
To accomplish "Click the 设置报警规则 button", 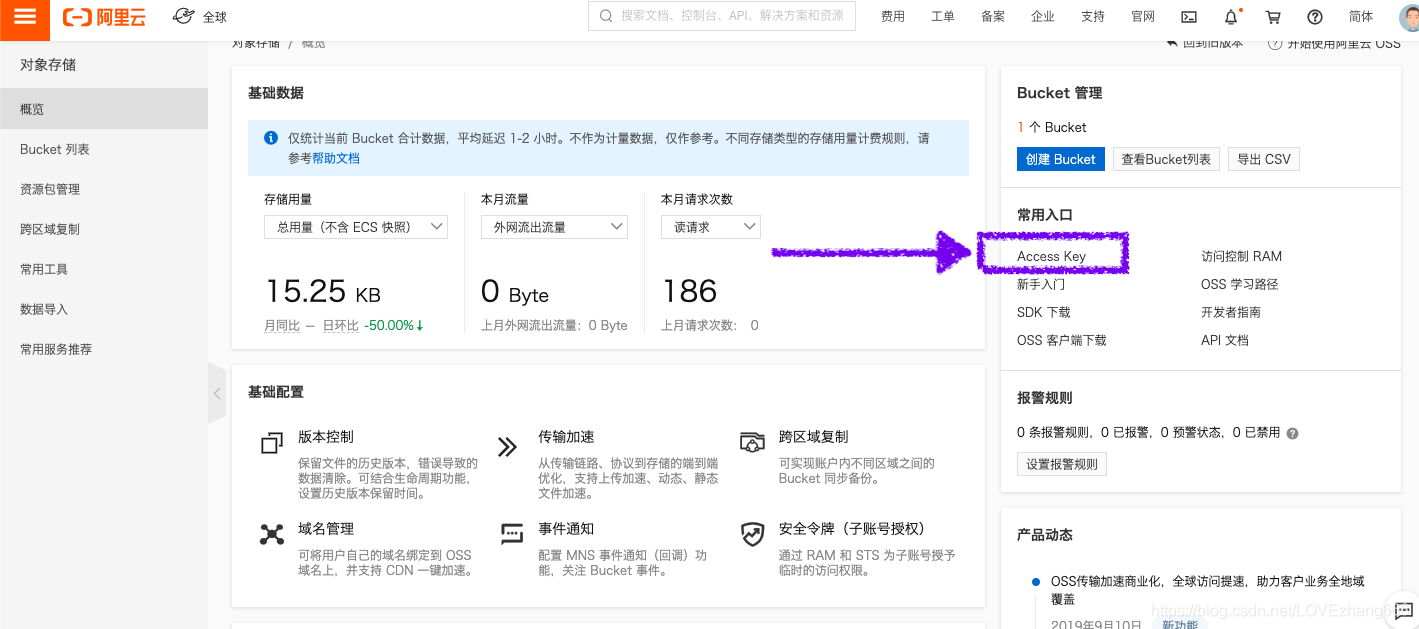I will [1062, 464].
